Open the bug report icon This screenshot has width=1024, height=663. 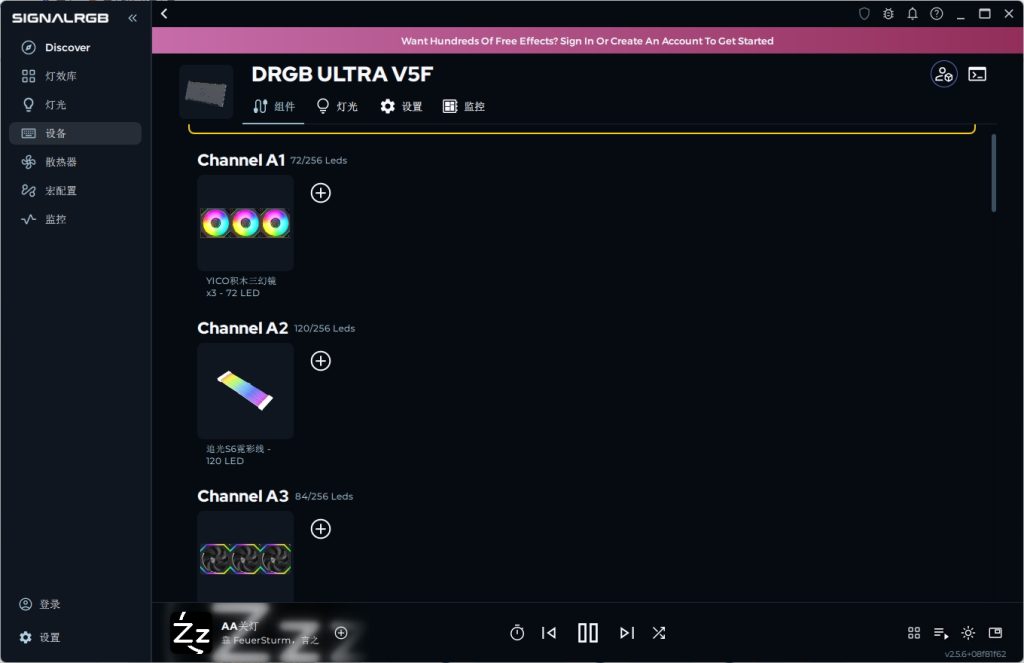click(888, 14)
